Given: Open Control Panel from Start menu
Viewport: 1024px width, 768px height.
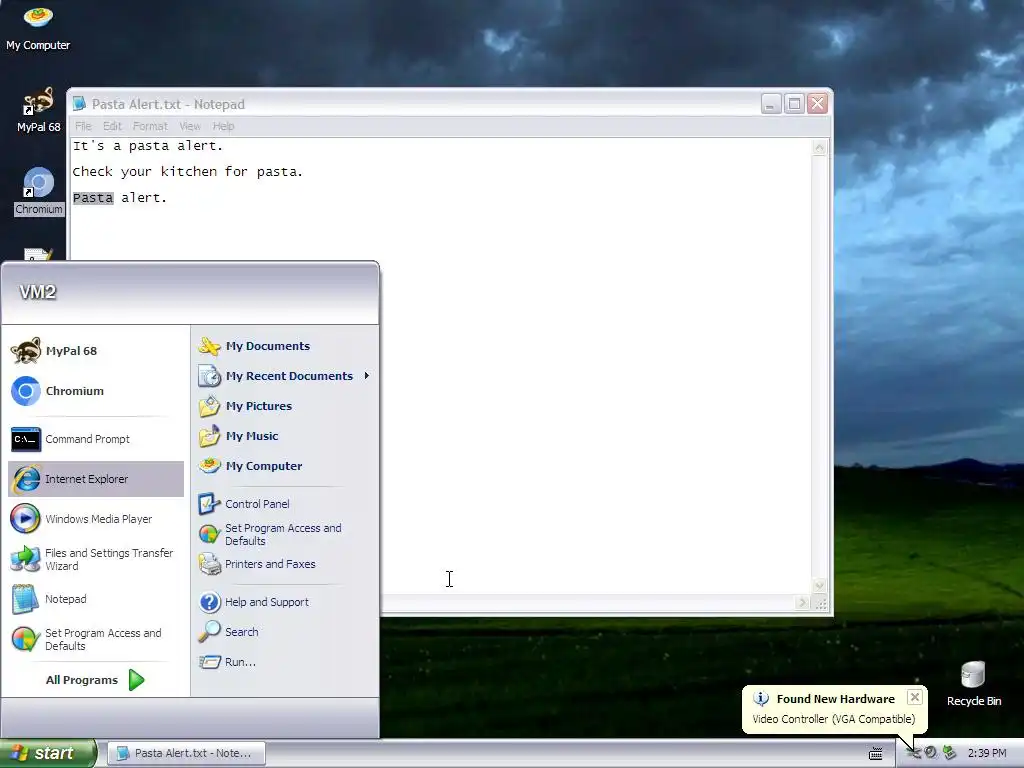Looking at the screenshot, I should tap(285, 504).
